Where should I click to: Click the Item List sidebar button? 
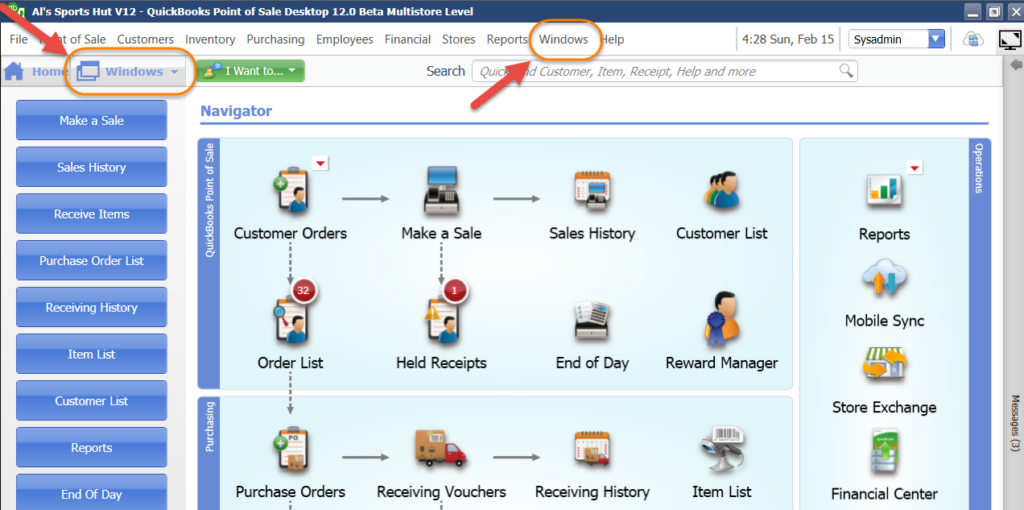click(x=91, y=354)
